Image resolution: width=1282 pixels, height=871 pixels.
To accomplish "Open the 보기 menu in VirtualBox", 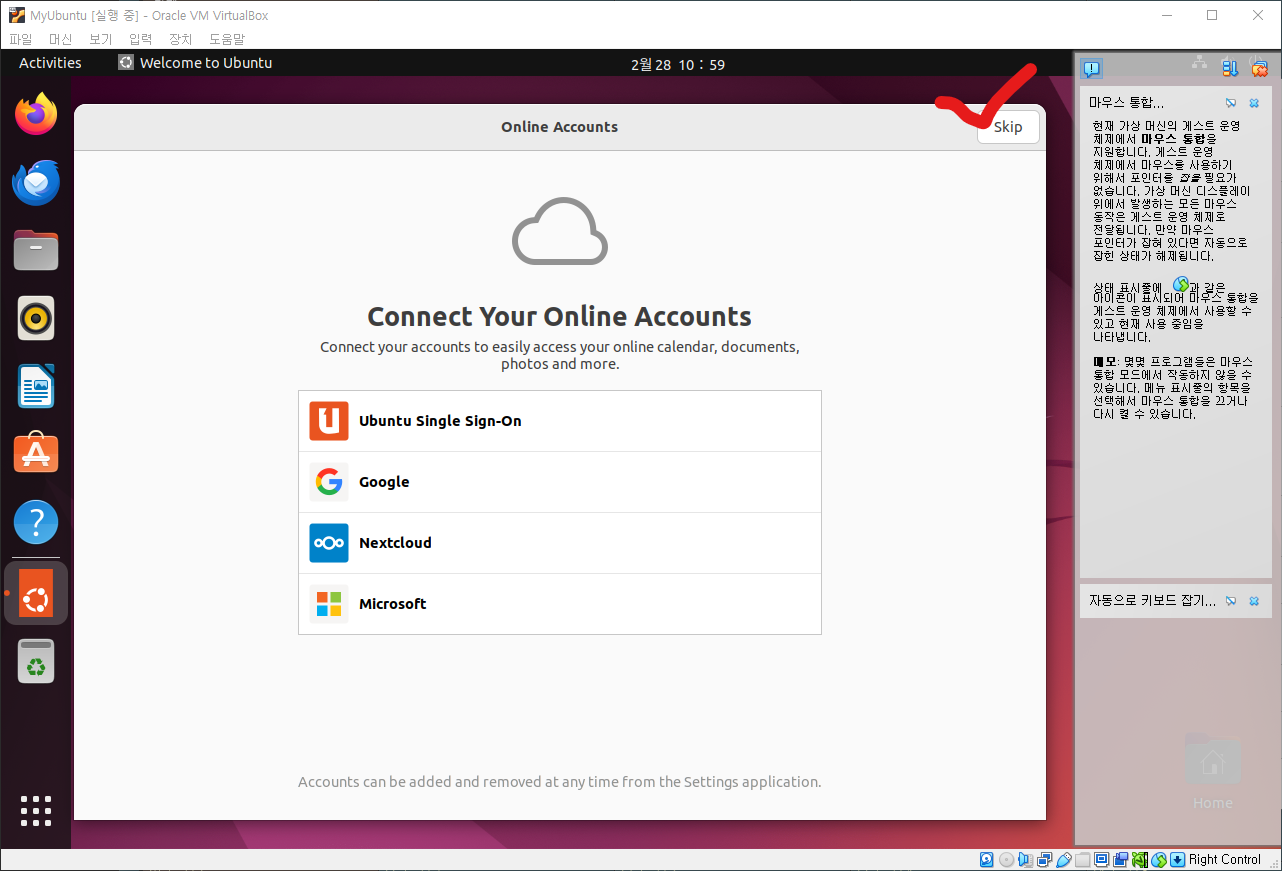I will [101, 39].
